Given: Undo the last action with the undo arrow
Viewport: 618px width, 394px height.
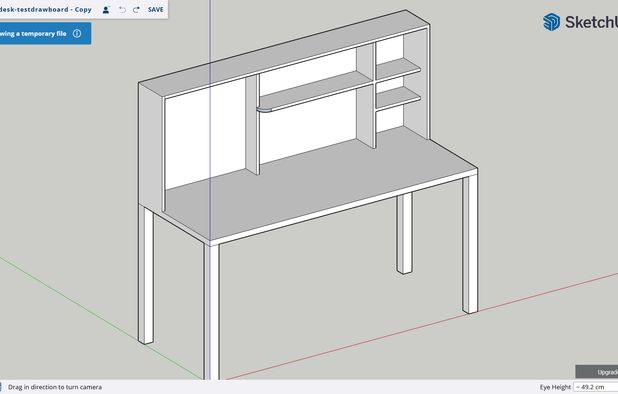Looking at the screenshot, I should [x=122, y=9].
